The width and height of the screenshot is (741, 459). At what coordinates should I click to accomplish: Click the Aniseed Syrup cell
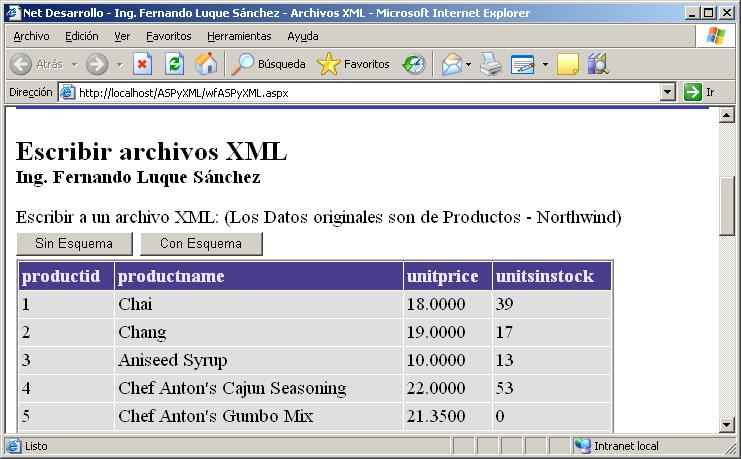click(x=258, y=360)
